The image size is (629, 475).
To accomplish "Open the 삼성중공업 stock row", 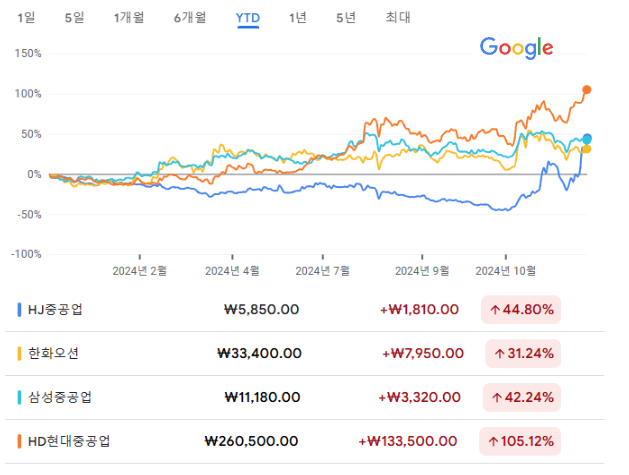I will pyautogui.click(x=304, y=398).
